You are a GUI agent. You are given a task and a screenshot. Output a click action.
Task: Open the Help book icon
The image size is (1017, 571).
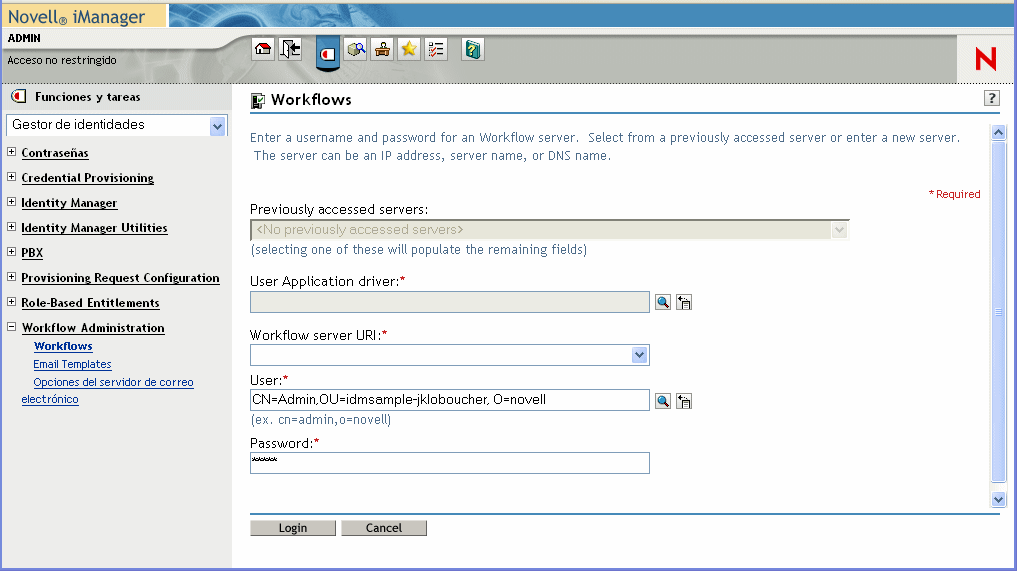473,49
